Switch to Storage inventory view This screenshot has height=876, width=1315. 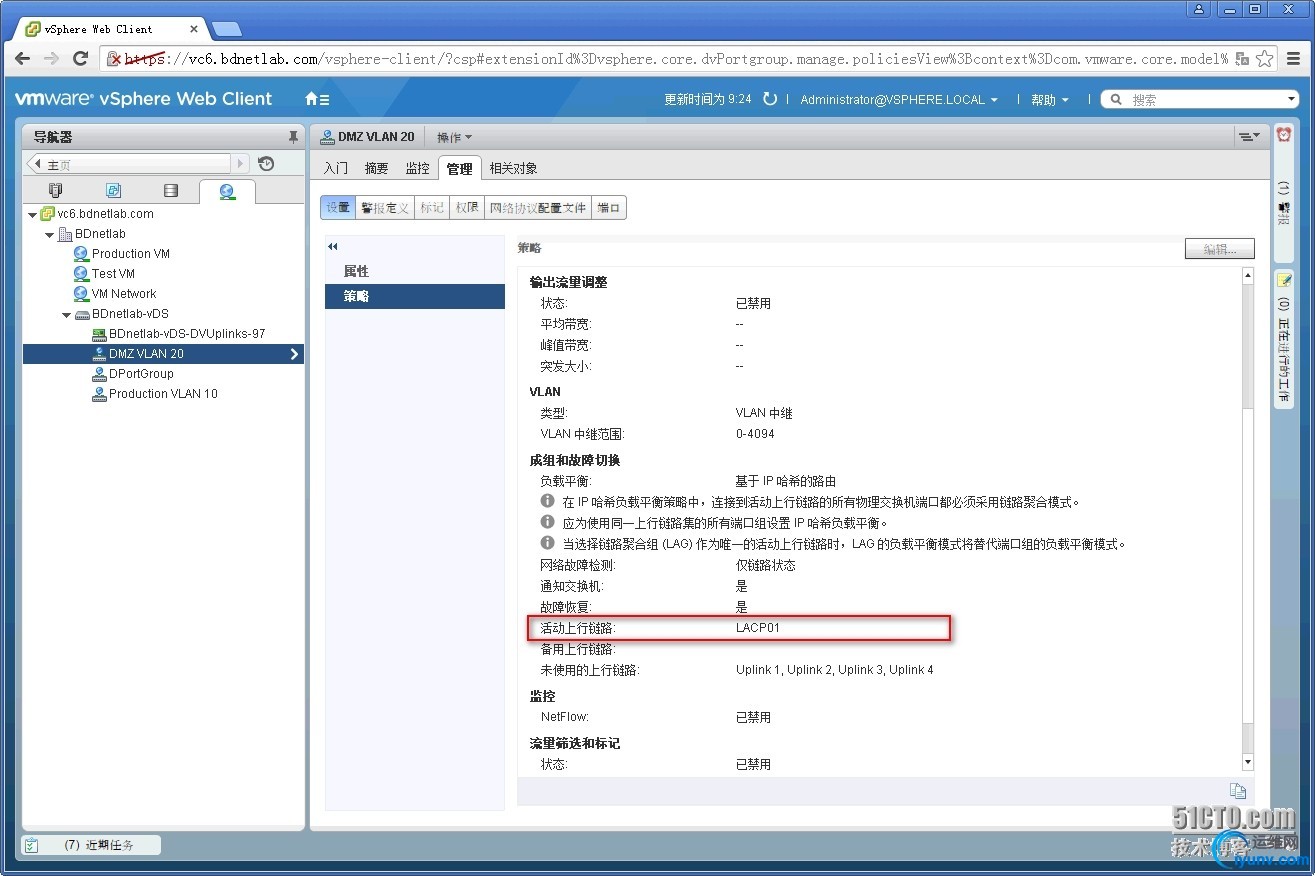point(171,190)
